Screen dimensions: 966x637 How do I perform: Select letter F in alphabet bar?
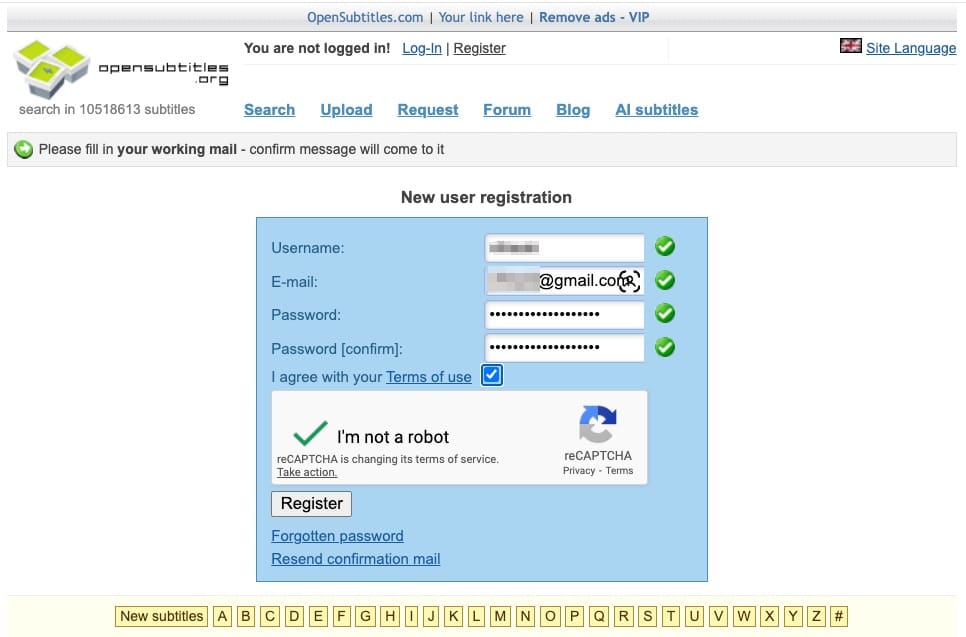click(341, 616)
